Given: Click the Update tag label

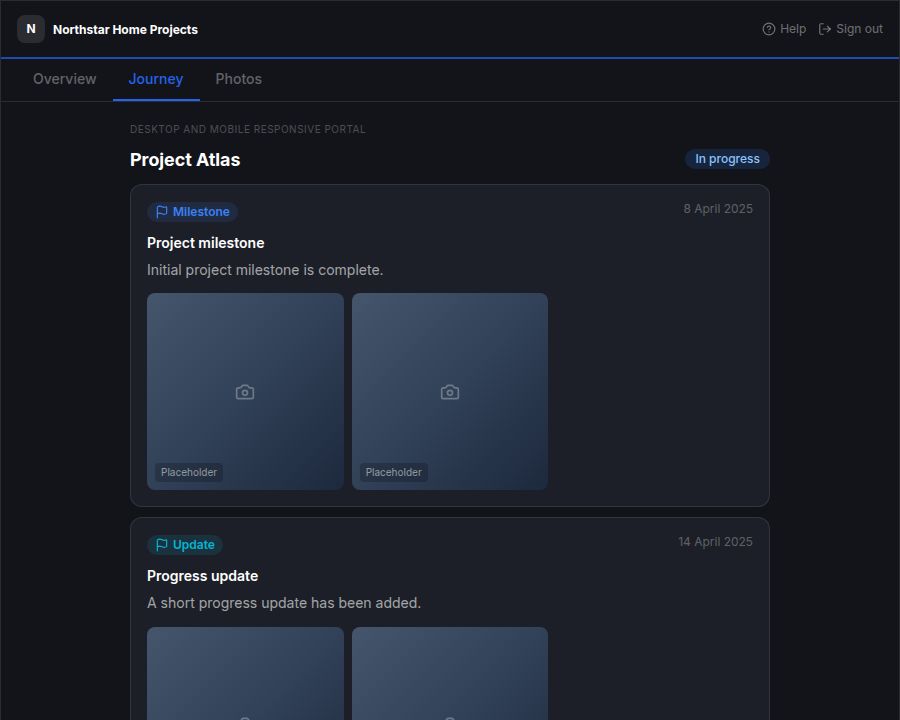Looking at the screenshot, I should click(193, 545).
